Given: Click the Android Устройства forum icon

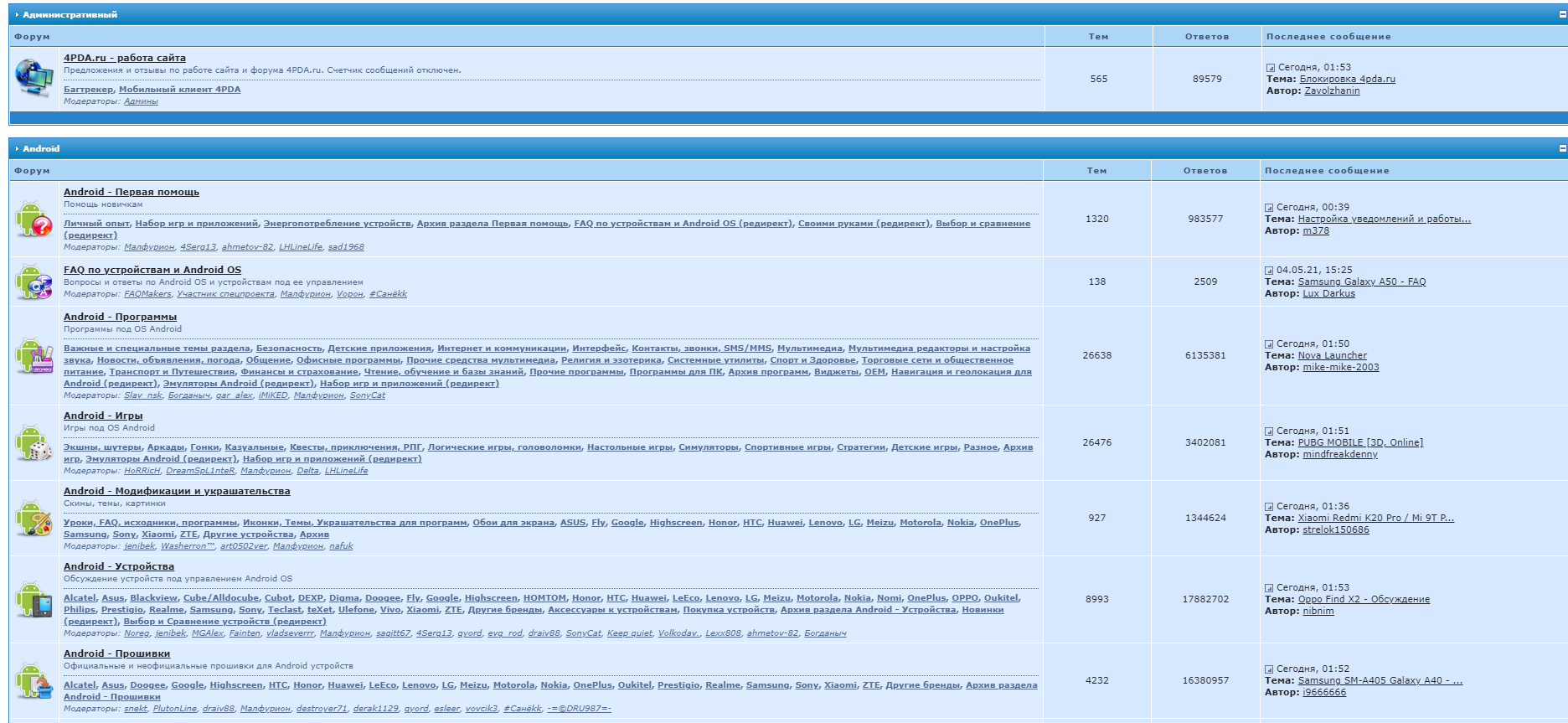Looking at the screenshot, I should click(34, 599).
